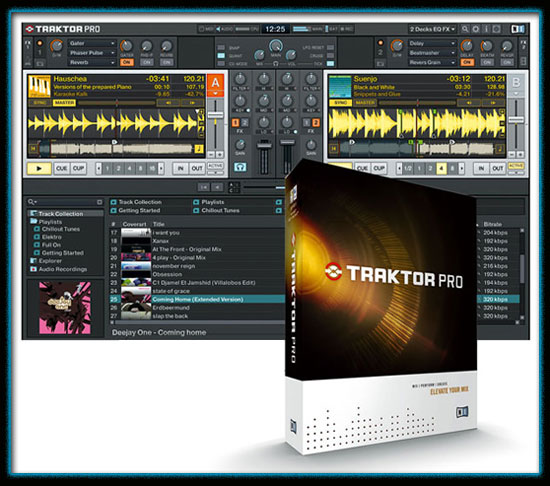The width and height of the screenshot is (550, 486).
Task: Click the GATER amount knob
Action: (x=127, y=46)
